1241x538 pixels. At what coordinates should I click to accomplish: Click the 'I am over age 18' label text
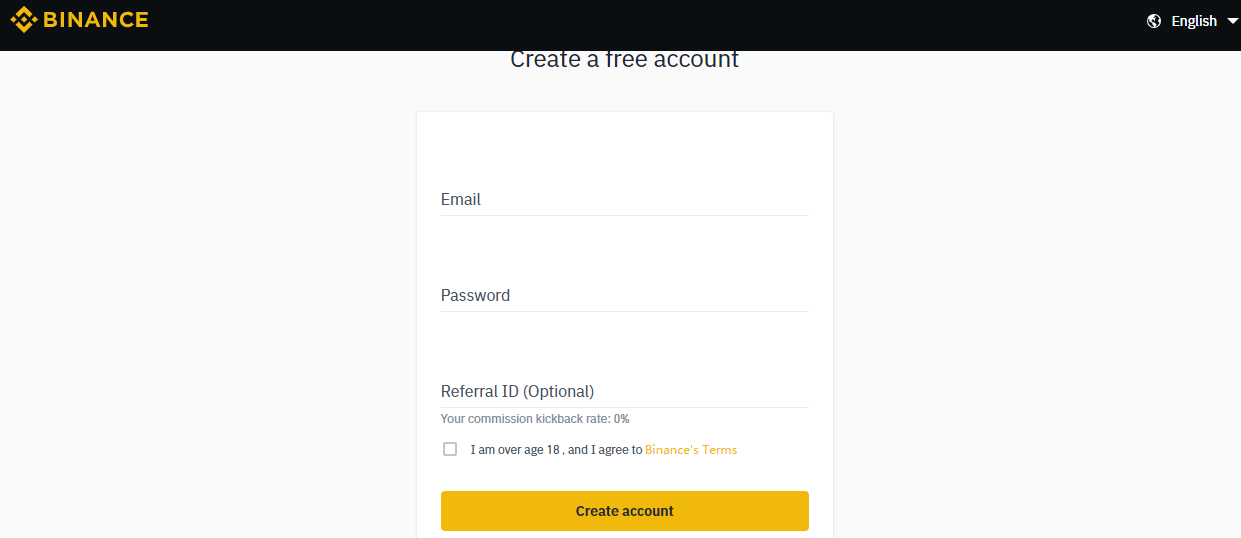[515, 450]
